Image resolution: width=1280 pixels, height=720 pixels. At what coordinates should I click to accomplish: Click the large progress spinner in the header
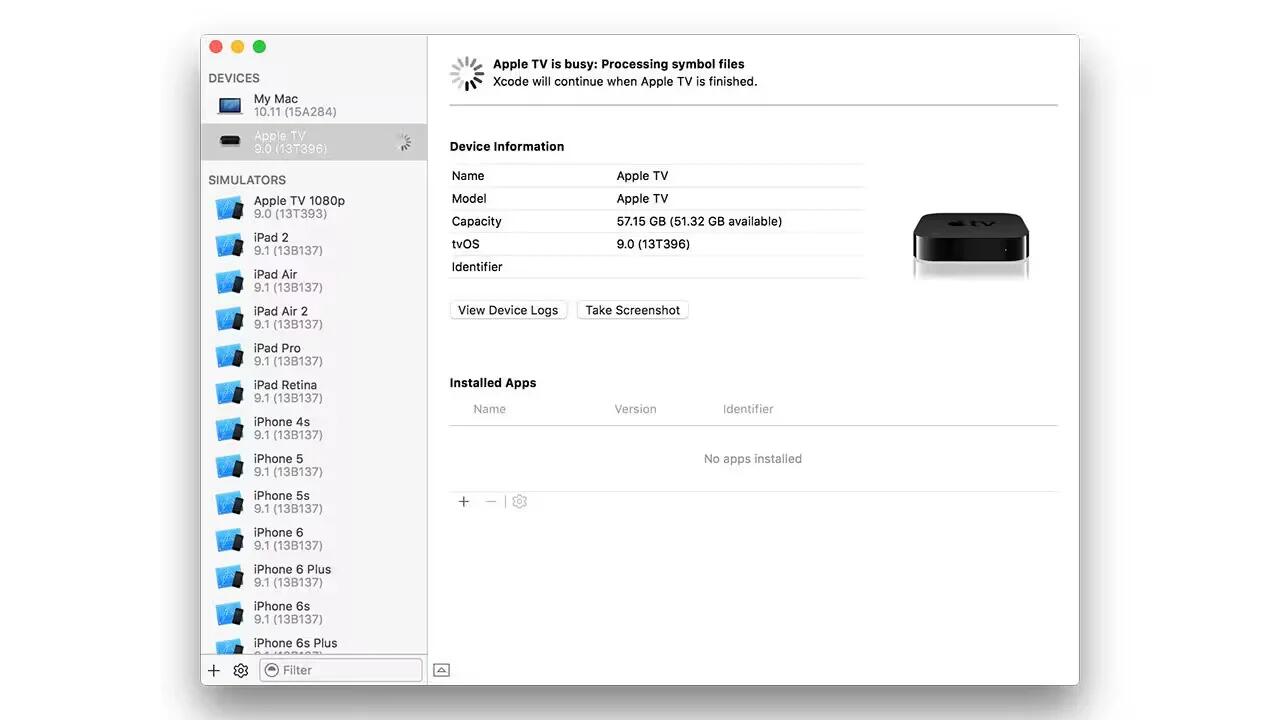pyautogui.click(x=467, y=73)
